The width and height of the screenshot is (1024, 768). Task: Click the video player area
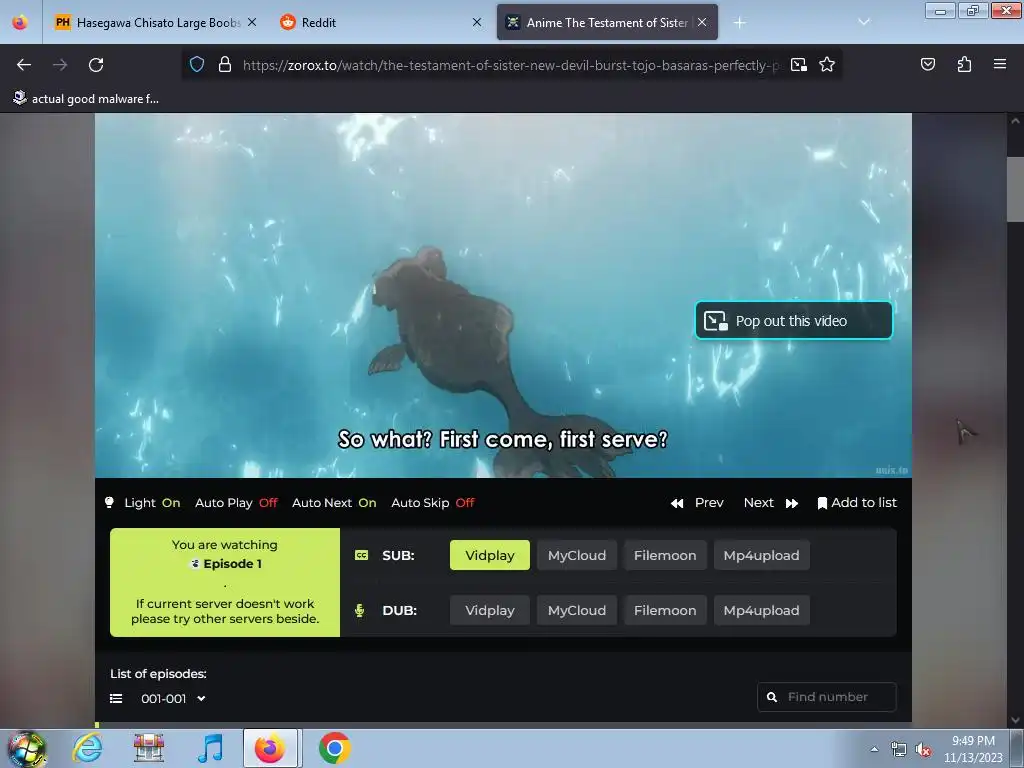(x=503, y=295)
